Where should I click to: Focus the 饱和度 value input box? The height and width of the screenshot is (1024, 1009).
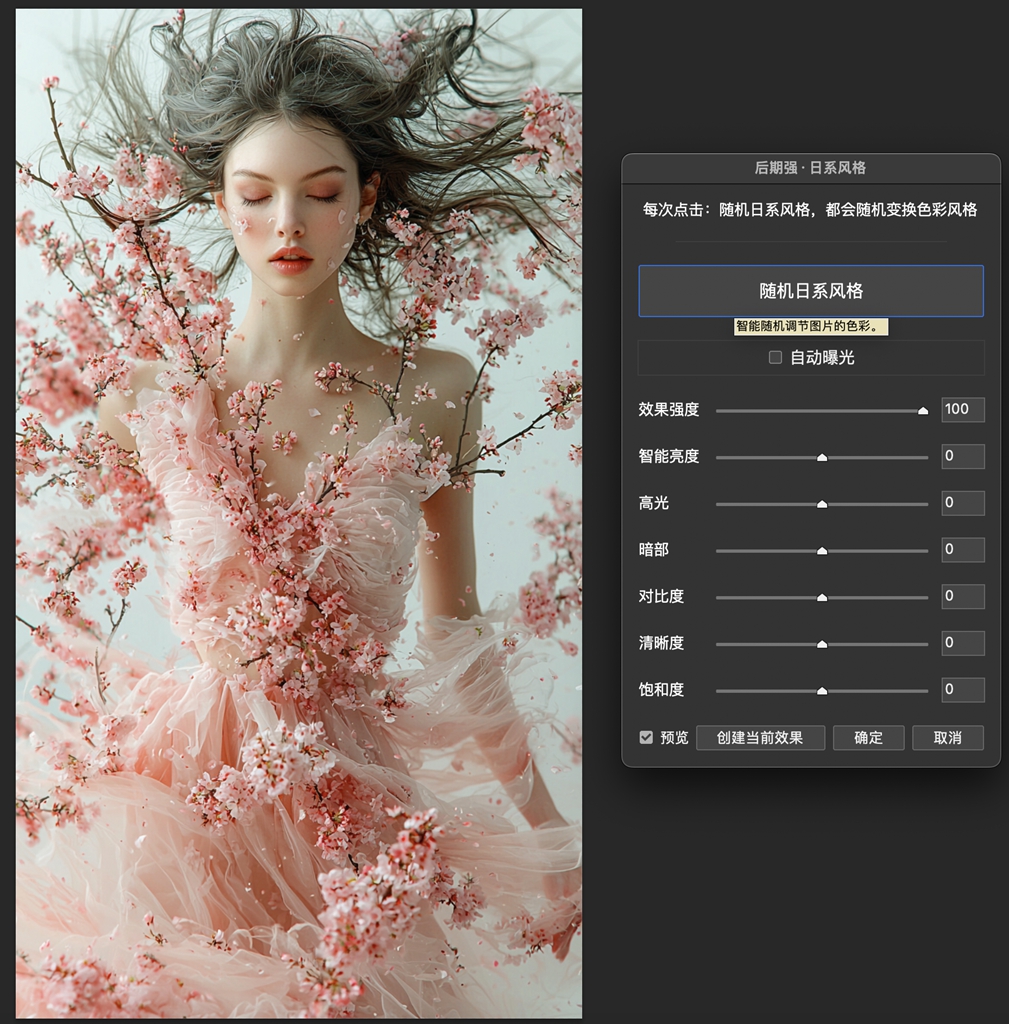tap(962, 689)
